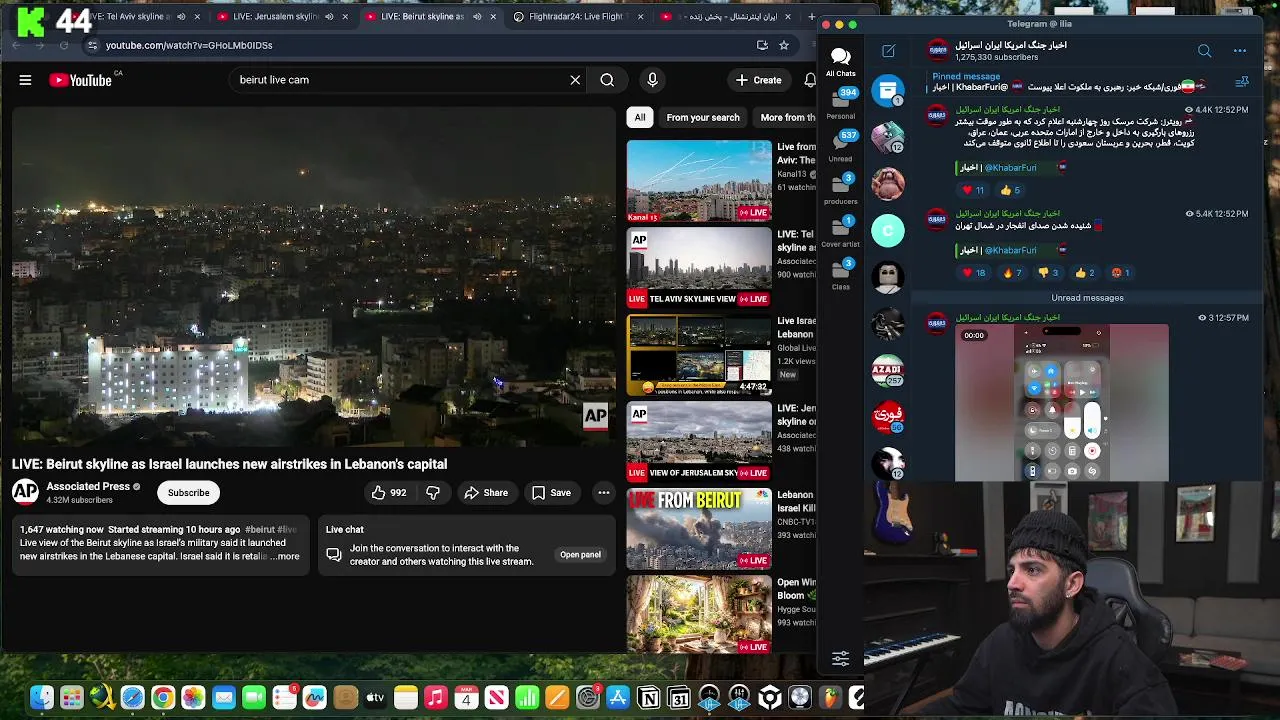Open Telegram producers folder
The width and height of the screenshot is (1280, 720).
coord(840,189)
